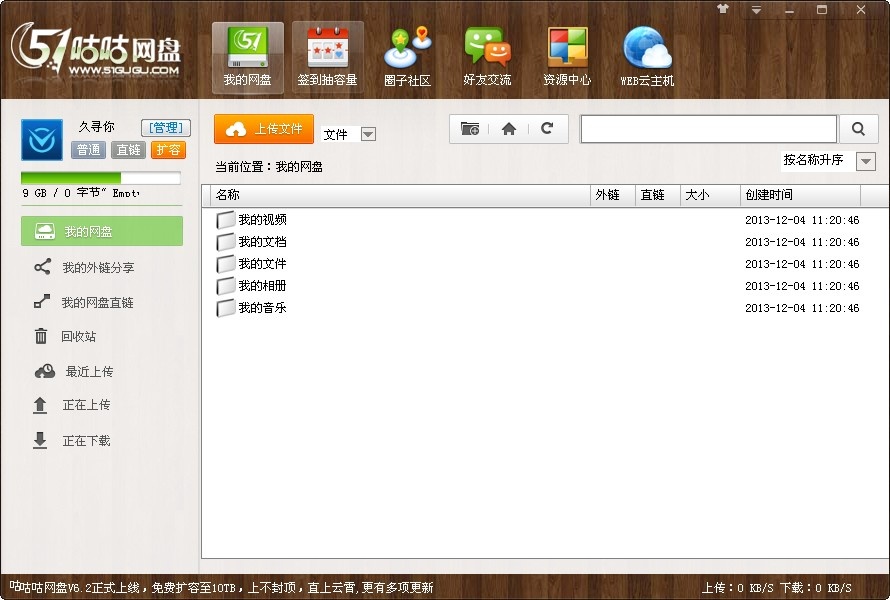
Task: Select the 我的音乐 folder name
Action: 262,308
